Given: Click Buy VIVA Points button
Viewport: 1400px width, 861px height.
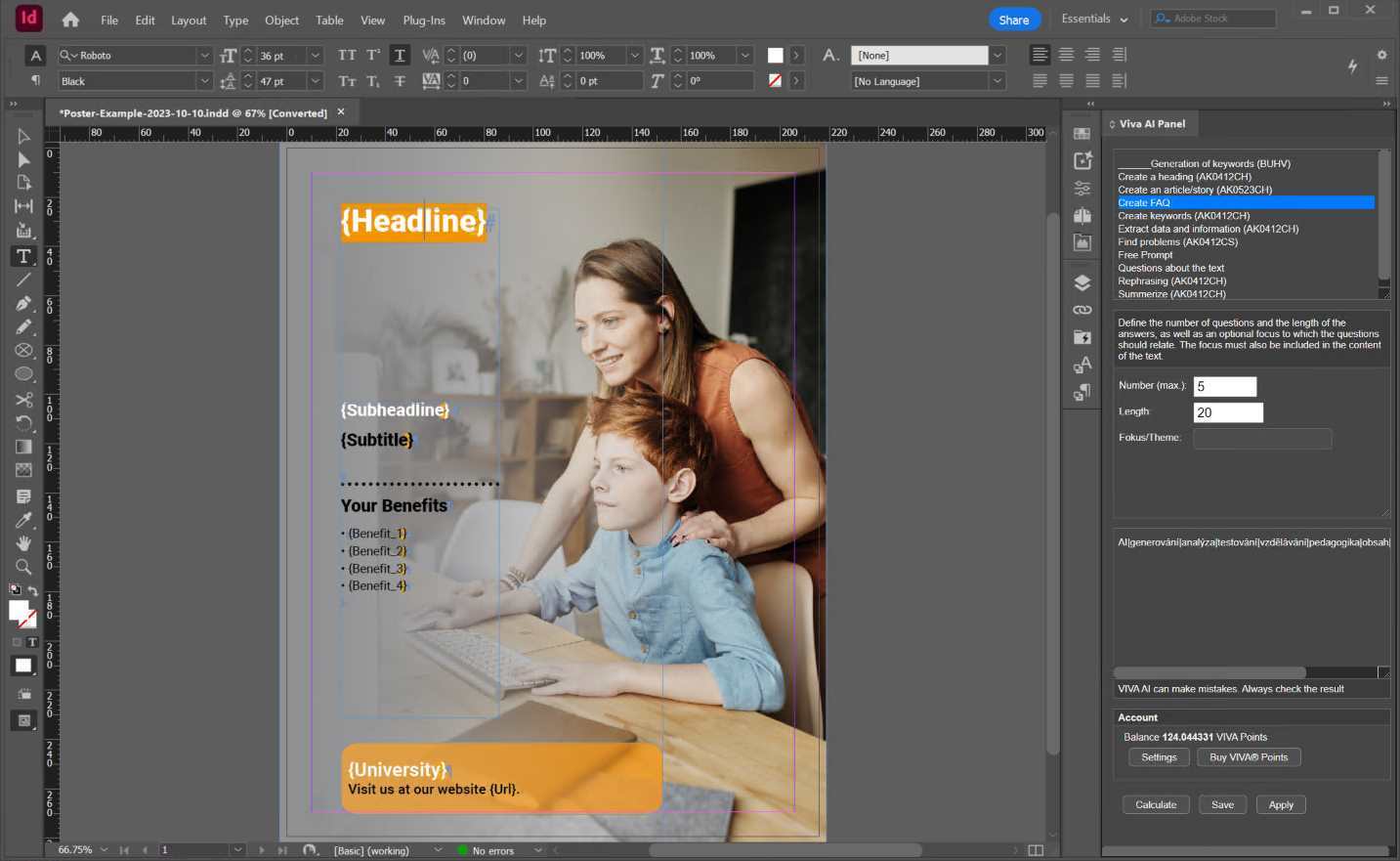Looking at the screenshot, I should 1250,756.
